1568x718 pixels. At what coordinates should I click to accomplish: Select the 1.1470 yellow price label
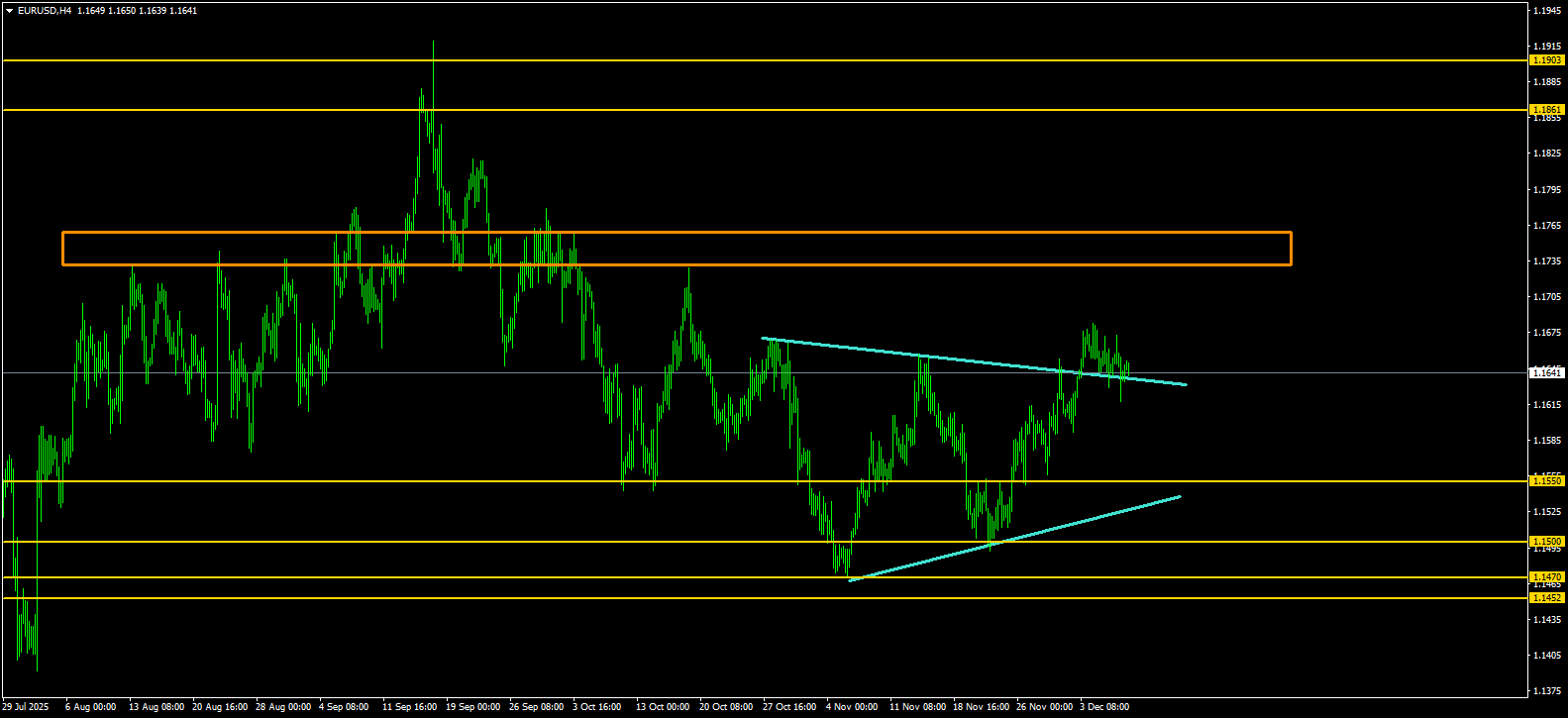click(x=1547, y=577)
